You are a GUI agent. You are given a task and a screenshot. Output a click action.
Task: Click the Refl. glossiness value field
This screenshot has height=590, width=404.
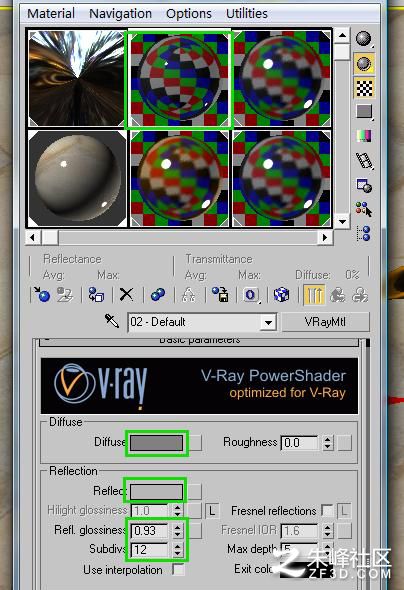click(x=150, y=531)
